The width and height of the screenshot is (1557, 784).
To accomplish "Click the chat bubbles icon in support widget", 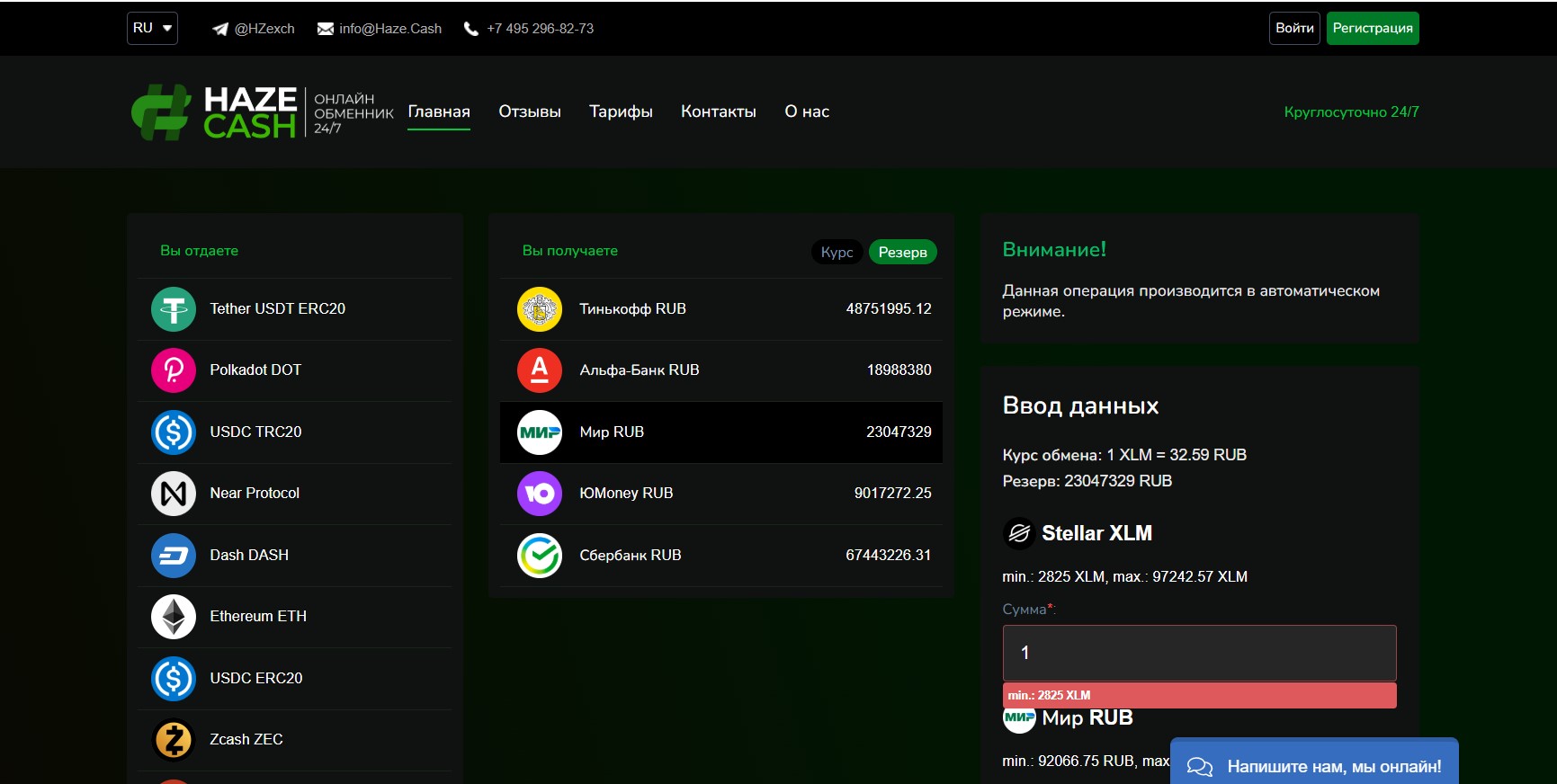I will (x=1200, y=767).
